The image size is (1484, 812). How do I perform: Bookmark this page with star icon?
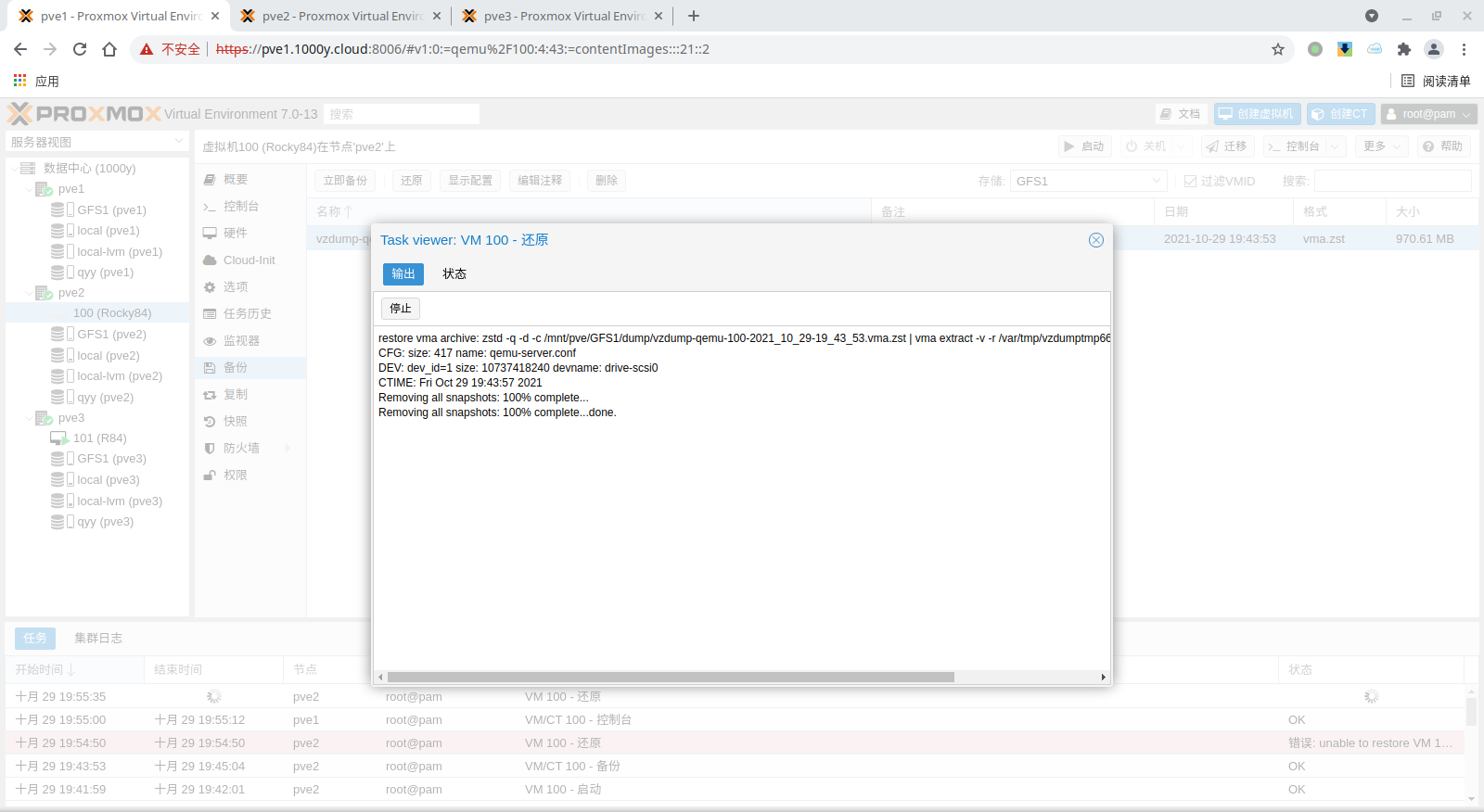point(1278,49)
